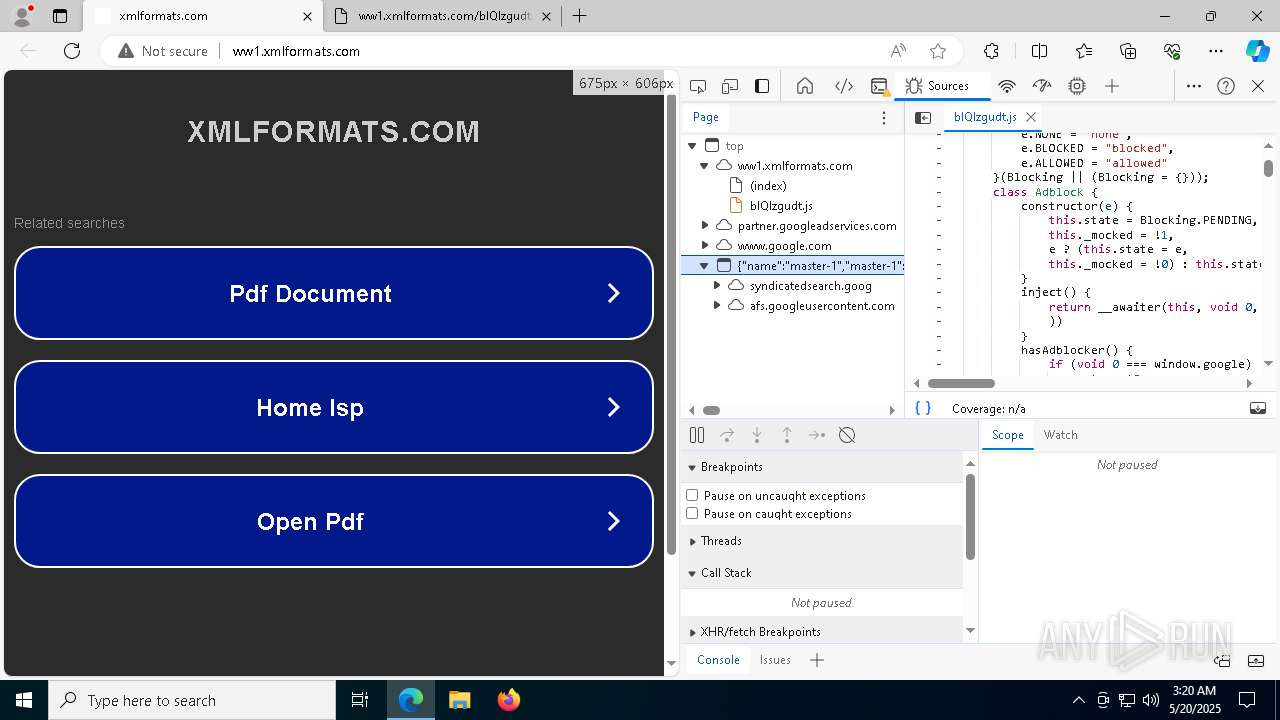Click step over next function icon
Screen dimensions: 1280x720
(x=727, y=435)
